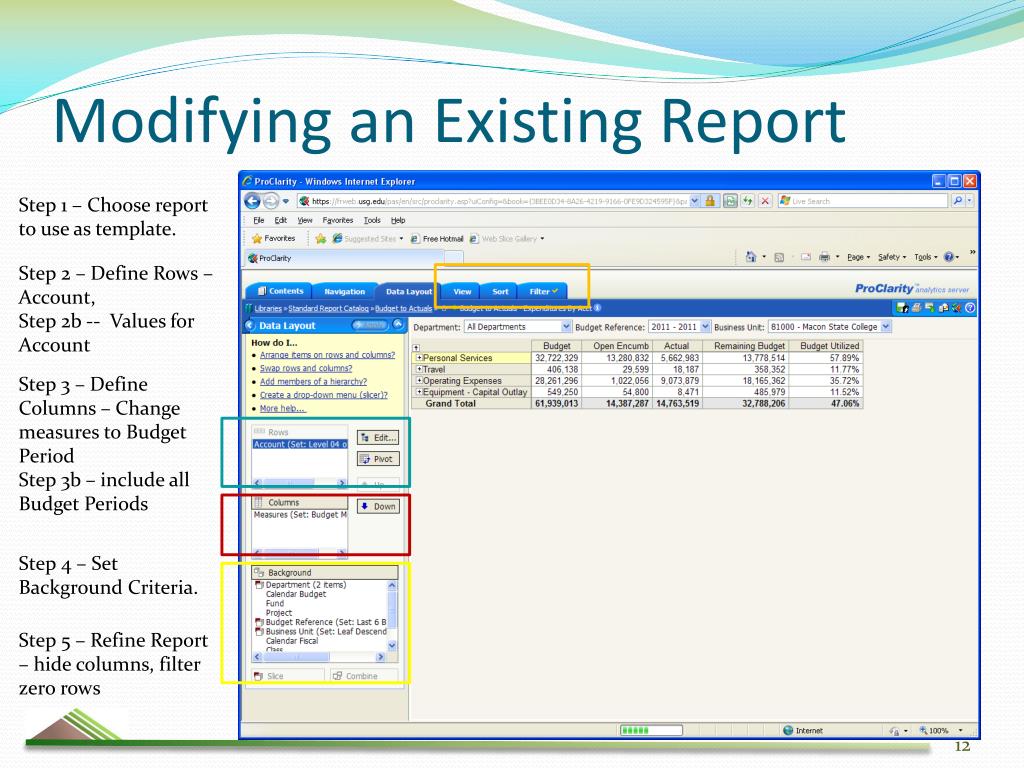Select 'Account (Set: Level 04' in Rows
1024x768 pixels.
coord(300,444)
